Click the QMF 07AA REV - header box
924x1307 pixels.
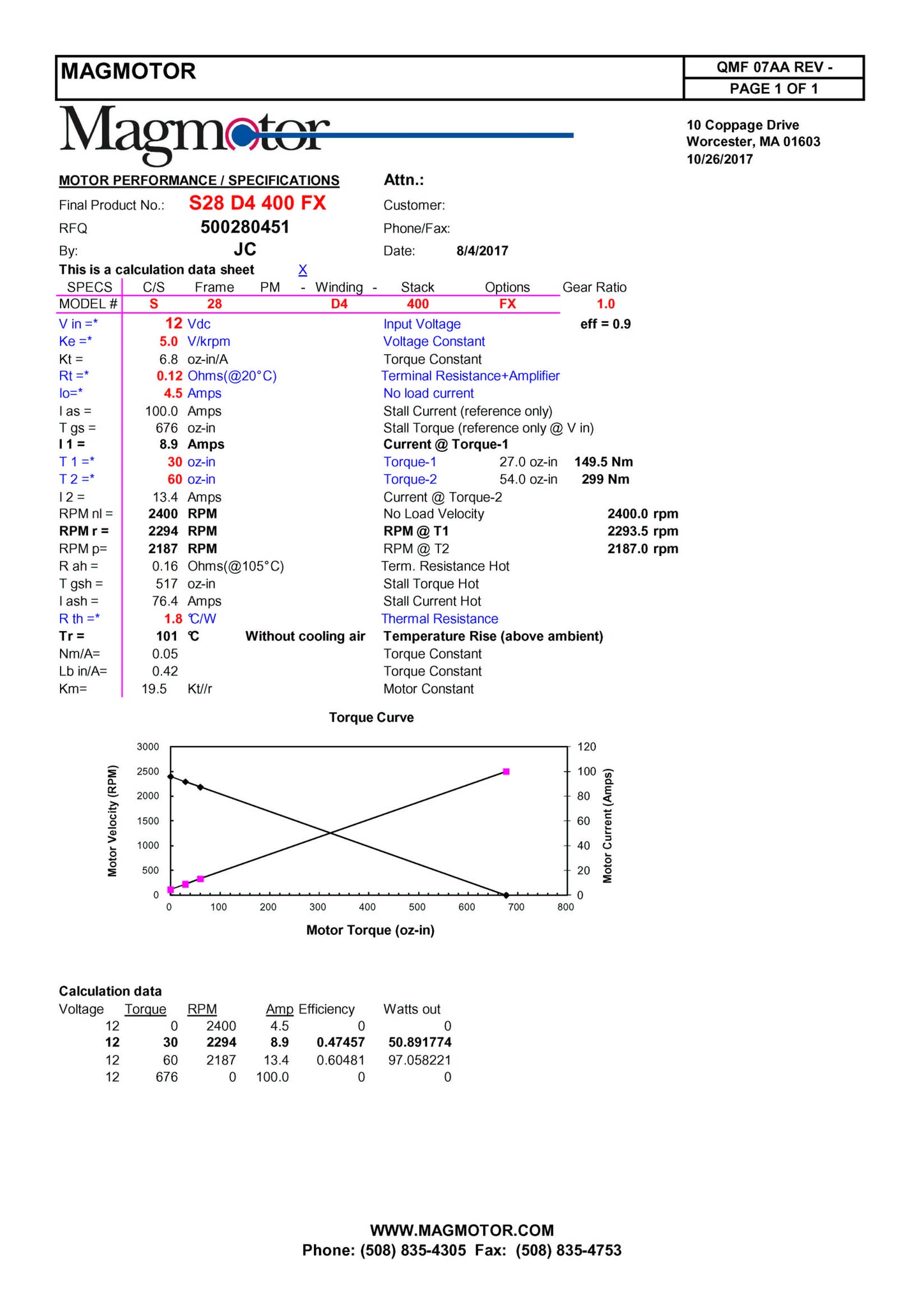pos(774,67)
